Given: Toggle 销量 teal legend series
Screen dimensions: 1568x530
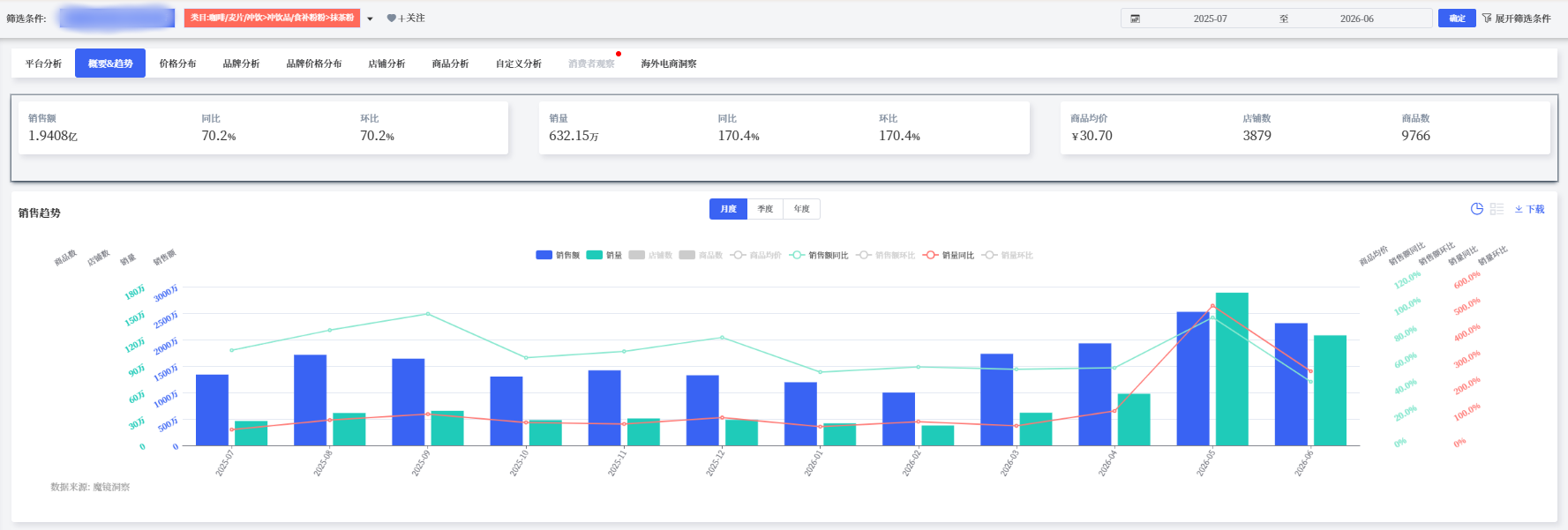Looking at the screenshot, I should coord(604,255).
